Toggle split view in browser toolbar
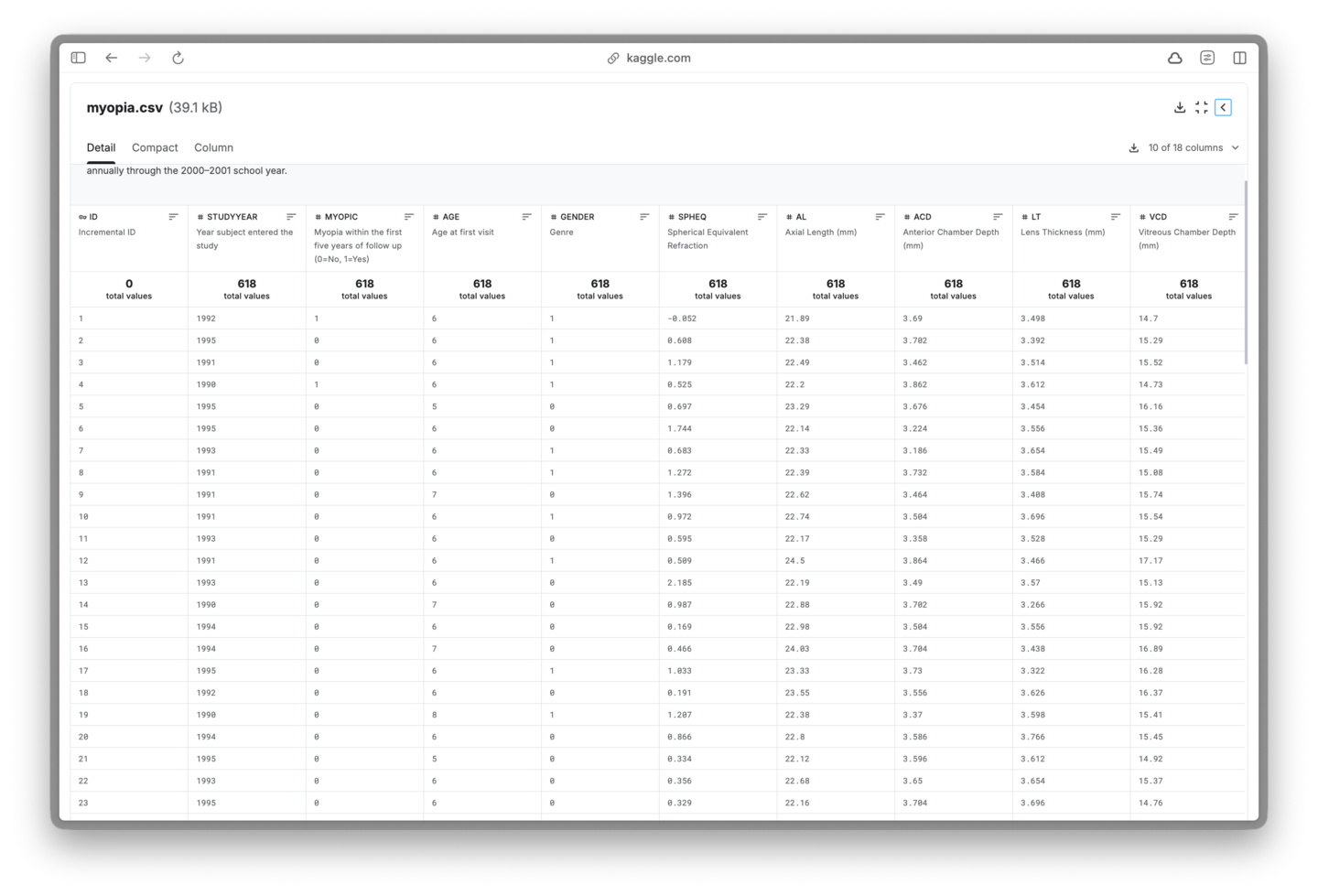Screen dimensions: 1318x896 [1239, 58]
